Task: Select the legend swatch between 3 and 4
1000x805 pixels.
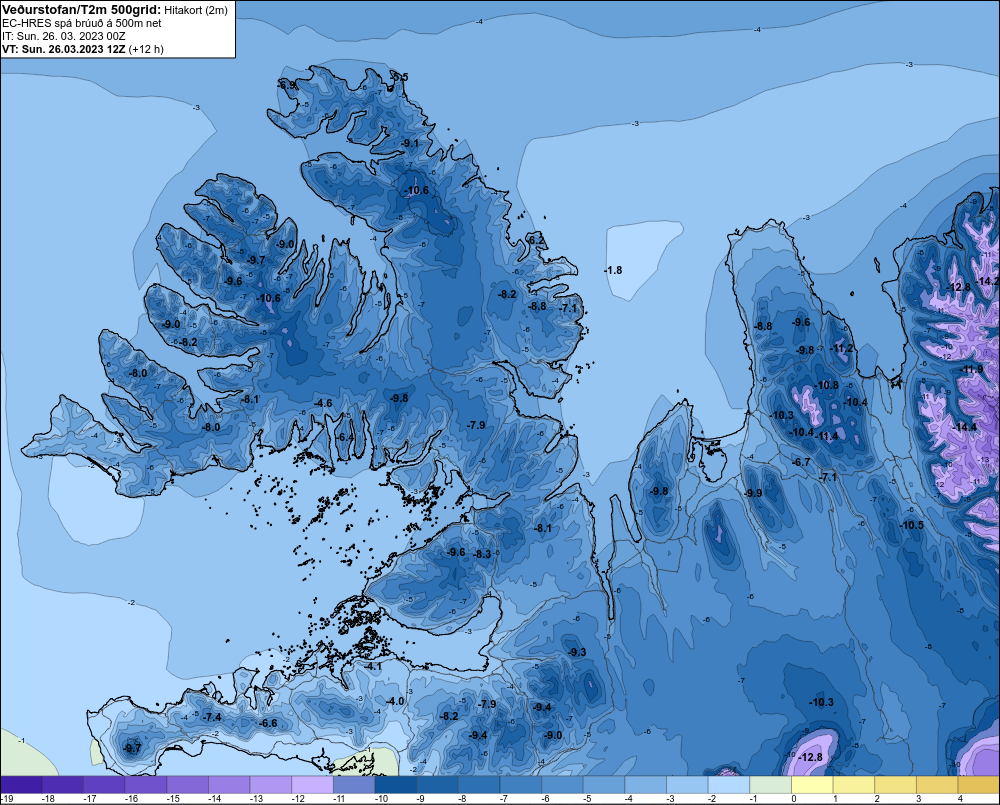Action: click(937, 785)
